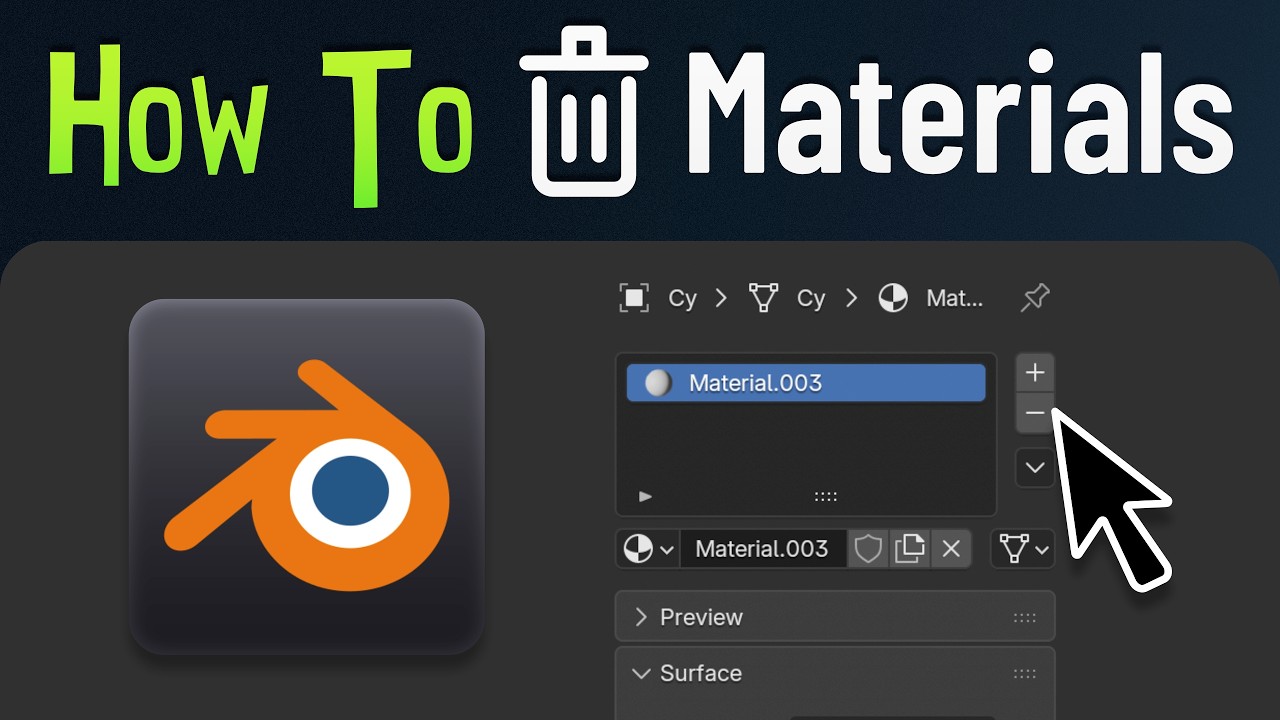The image size is (1280, 720).
Task: Open the browse material sphere dropdown
Action: click(x=648, y=549)
